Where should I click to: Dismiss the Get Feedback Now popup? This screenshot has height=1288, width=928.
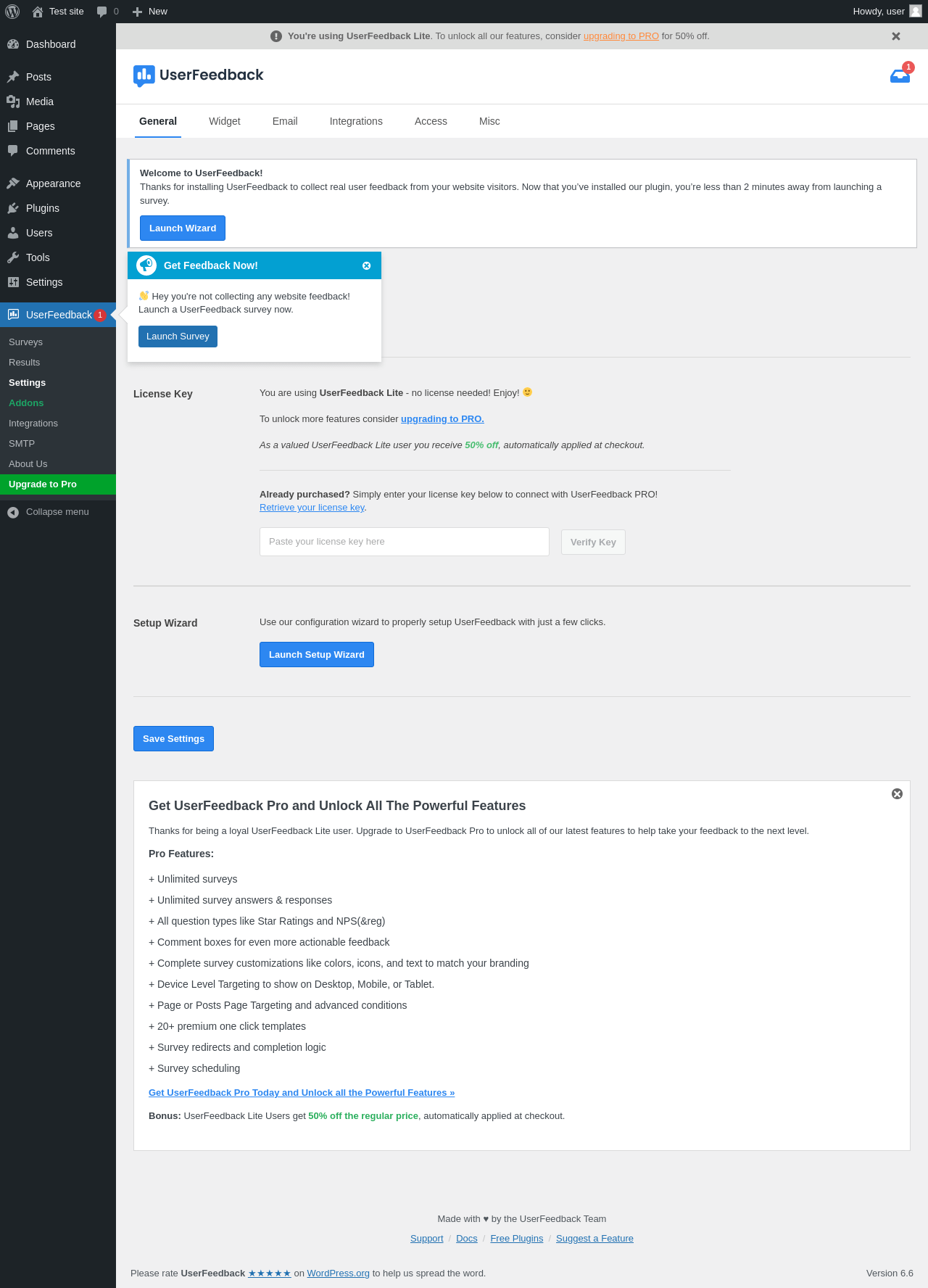(x=366, y=266)
